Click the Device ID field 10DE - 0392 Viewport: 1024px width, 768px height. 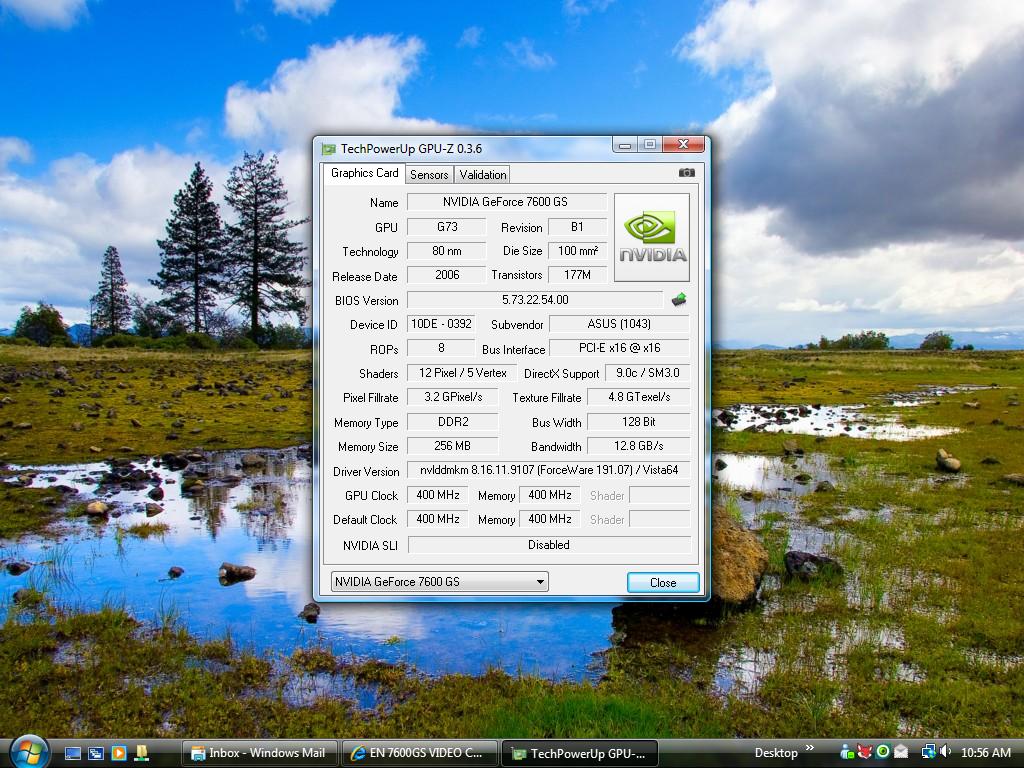tap(441, 324)
